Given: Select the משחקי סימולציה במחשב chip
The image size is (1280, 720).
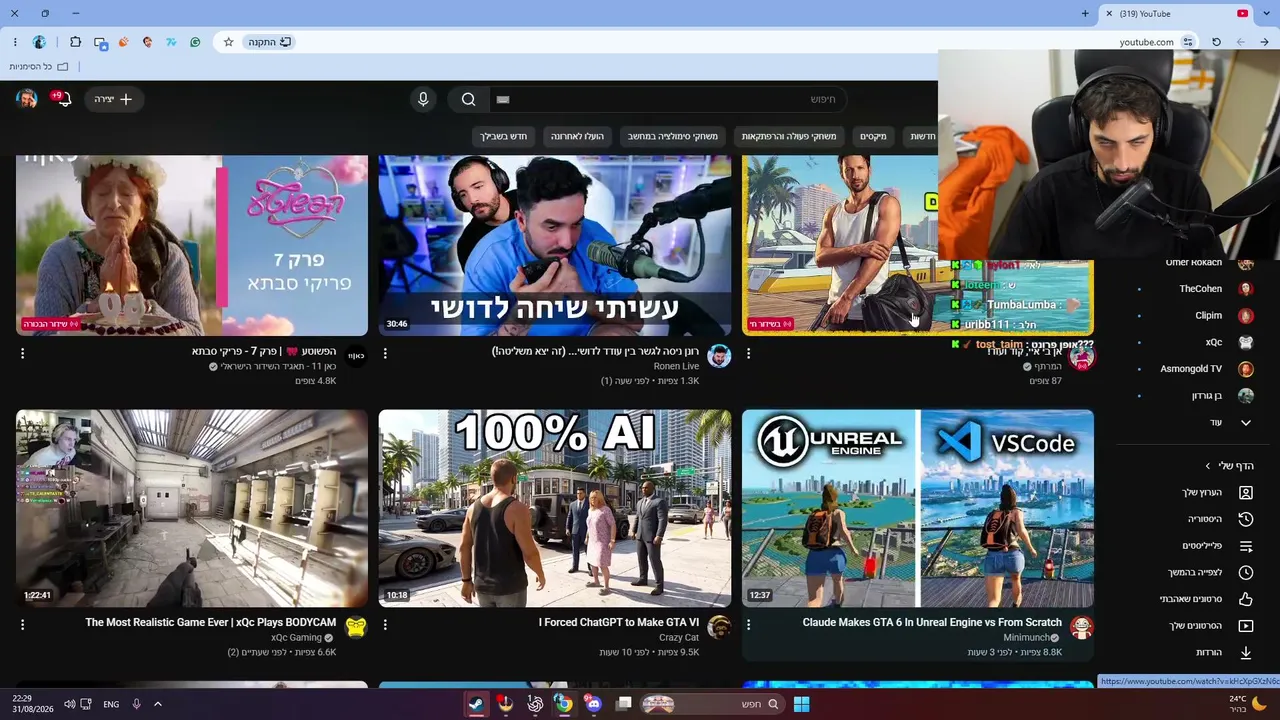Looking at the screenshot, I should pyautogui.click(x=673, y=136).
